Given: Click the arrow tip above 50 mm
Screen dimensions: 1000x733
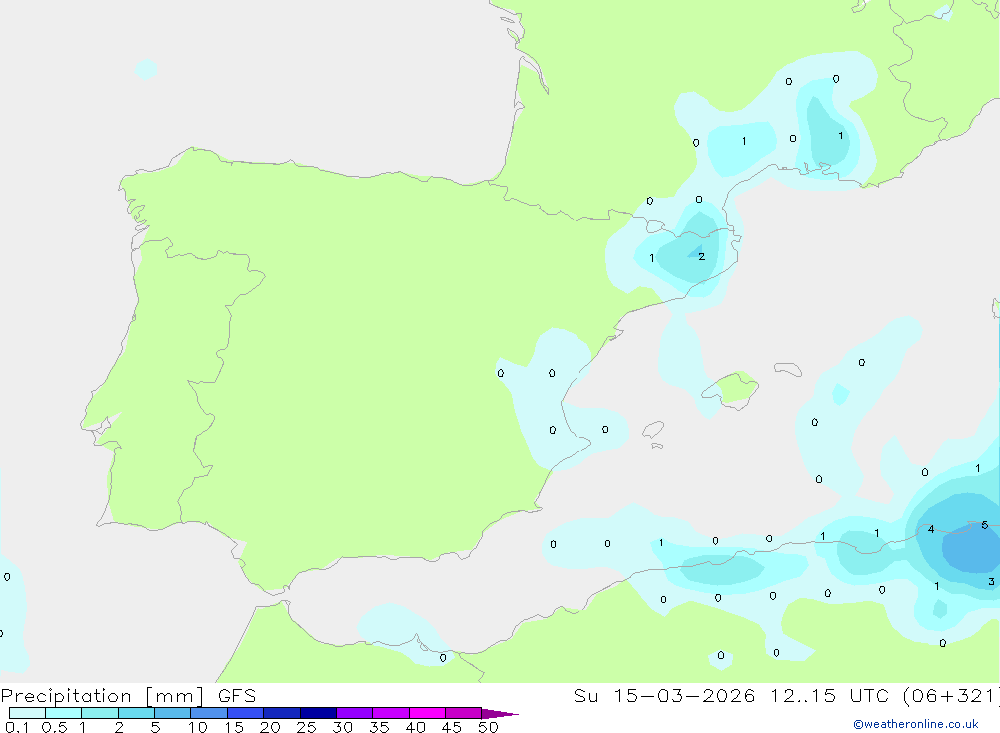Looking at the screenshot, I should (501, 714).
